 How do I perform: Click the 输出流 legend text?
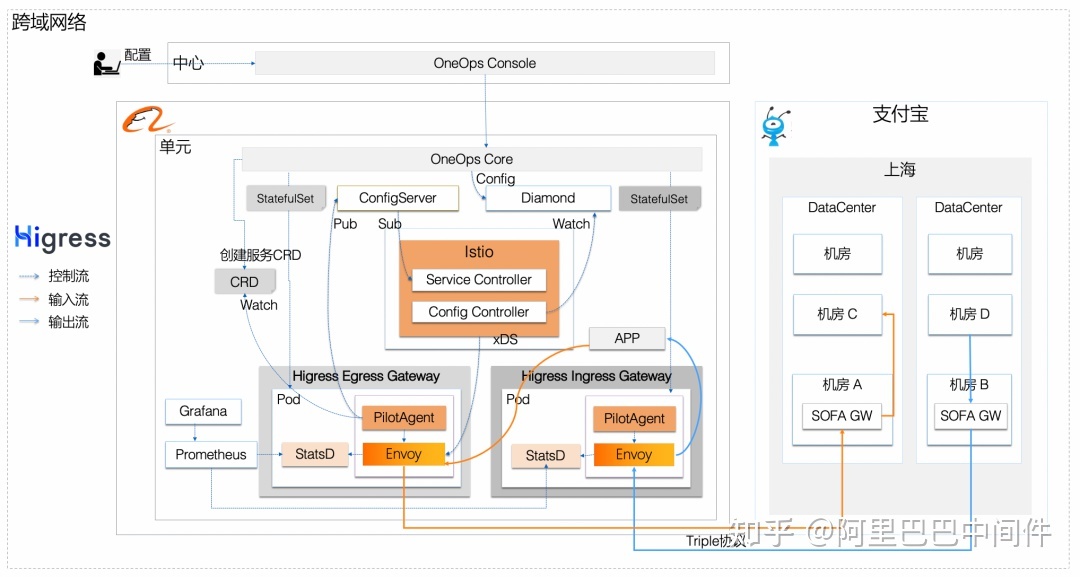(x=68, y=322)
